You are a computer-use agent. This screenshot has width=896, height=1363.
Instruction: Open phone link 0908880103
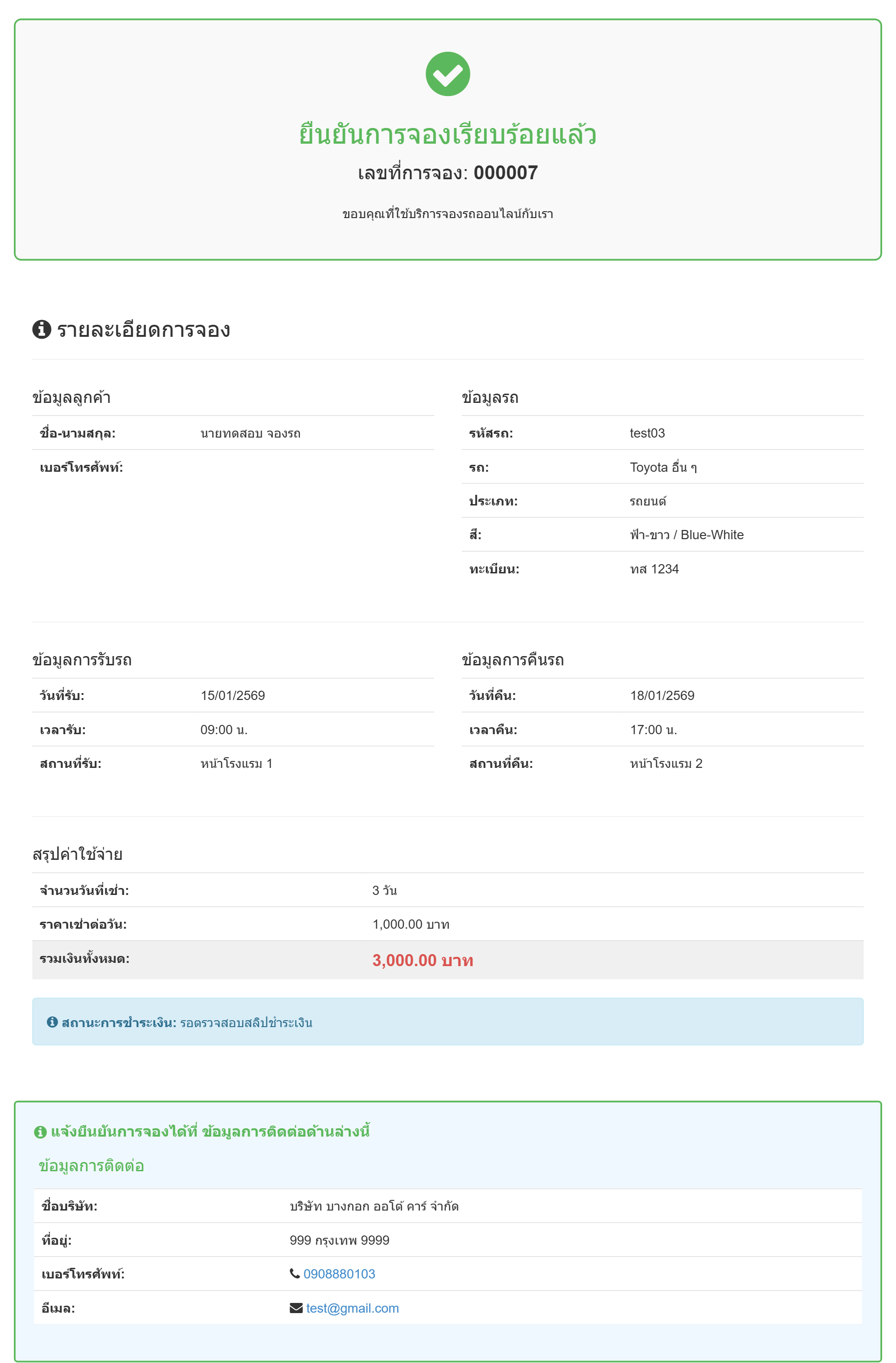339,1274
